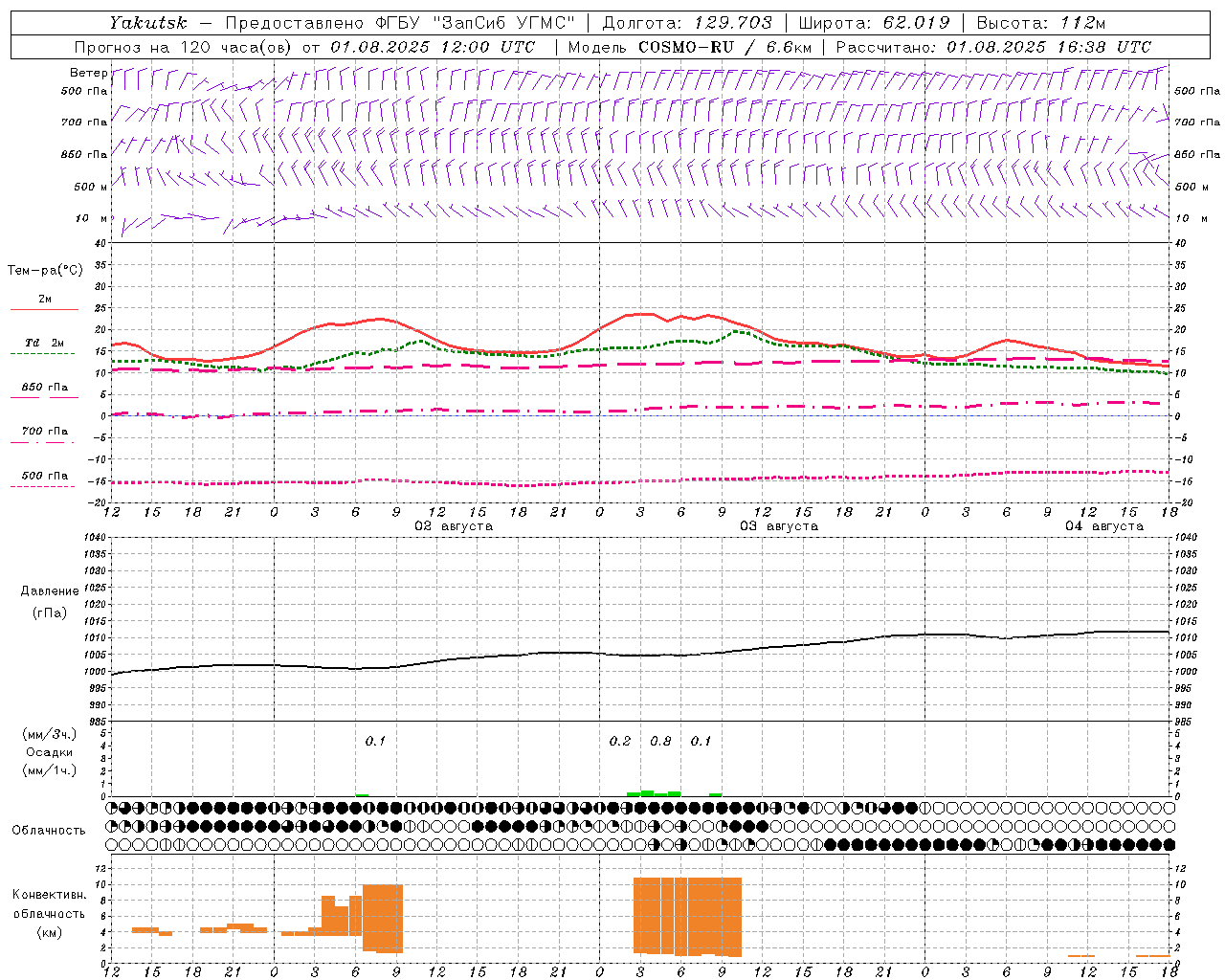
Task: Click the 02 августа date label
Action: pyautogui.click(x=454, y=526)
